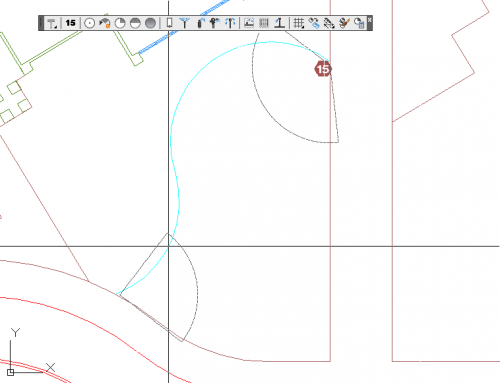This screenshot has width=500, height=383.
Task: Click the mobile phone device icon
Action: pos(169,23)
